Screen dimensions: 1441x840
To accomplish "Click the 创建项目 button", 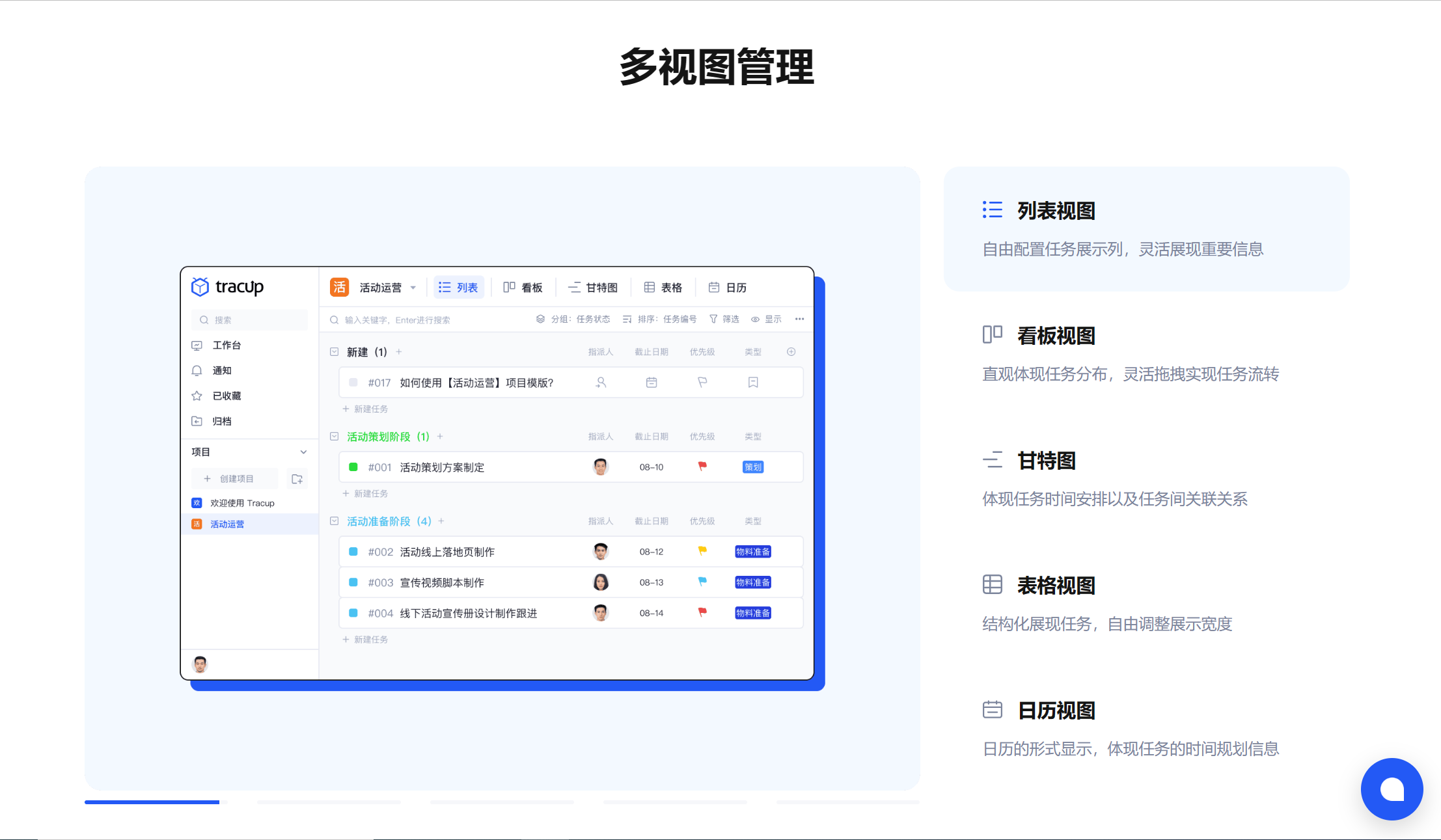I will pos(235,479).
